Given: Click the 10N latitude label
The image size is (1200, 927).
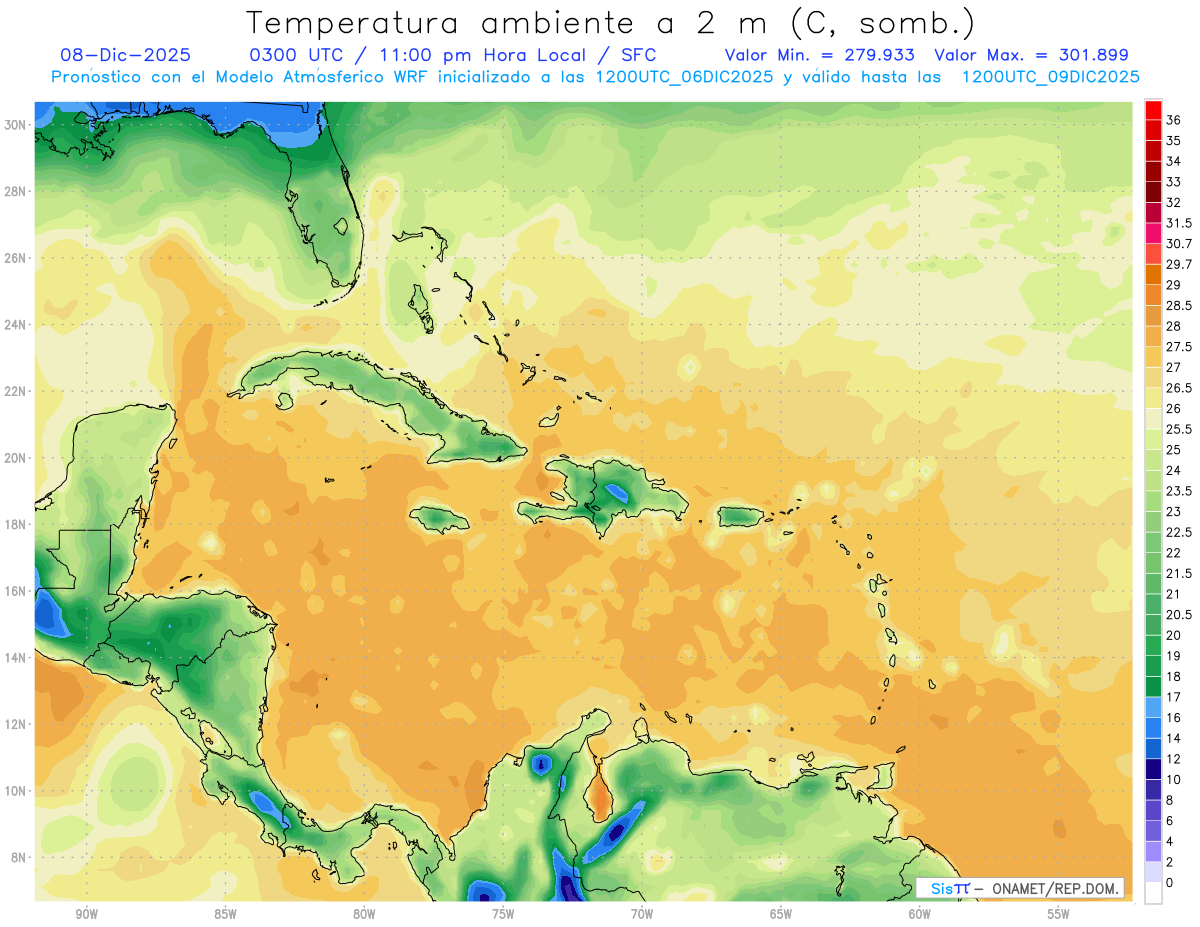Looking at the screenshot, I should tap(15, 791).
